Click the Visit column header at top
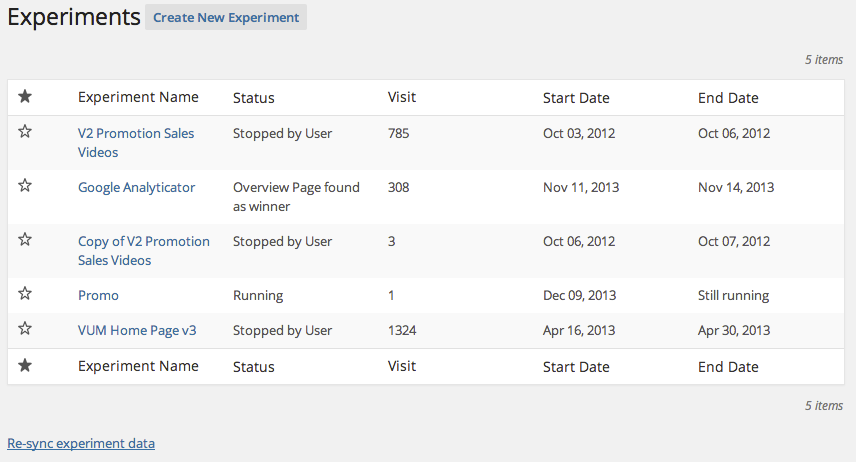Image resolution: width=856 pixels, height=462 pixels. pyautogui.click(x=402, y=97)
